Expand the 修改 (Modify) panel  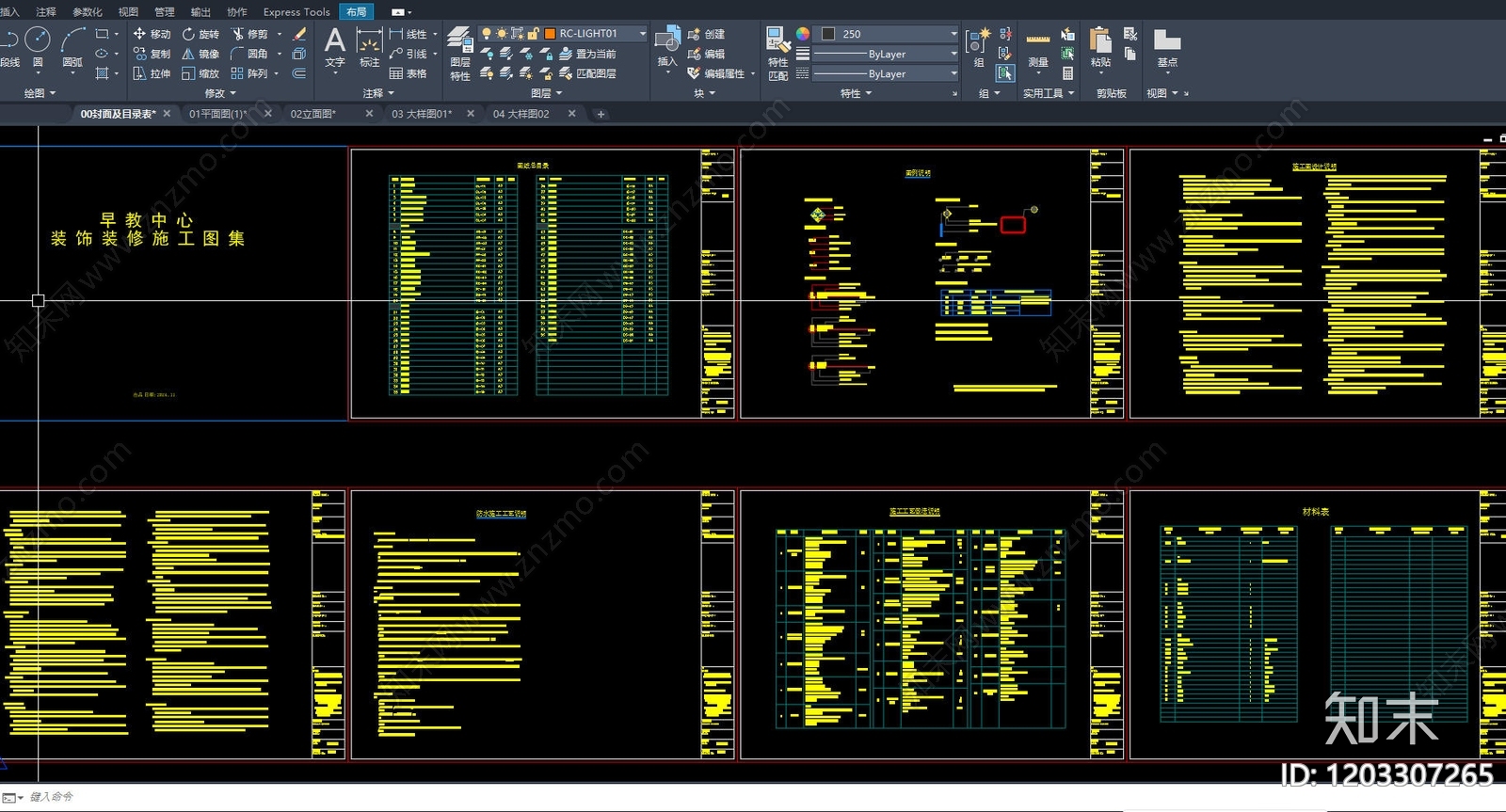(x=220, y=93)
